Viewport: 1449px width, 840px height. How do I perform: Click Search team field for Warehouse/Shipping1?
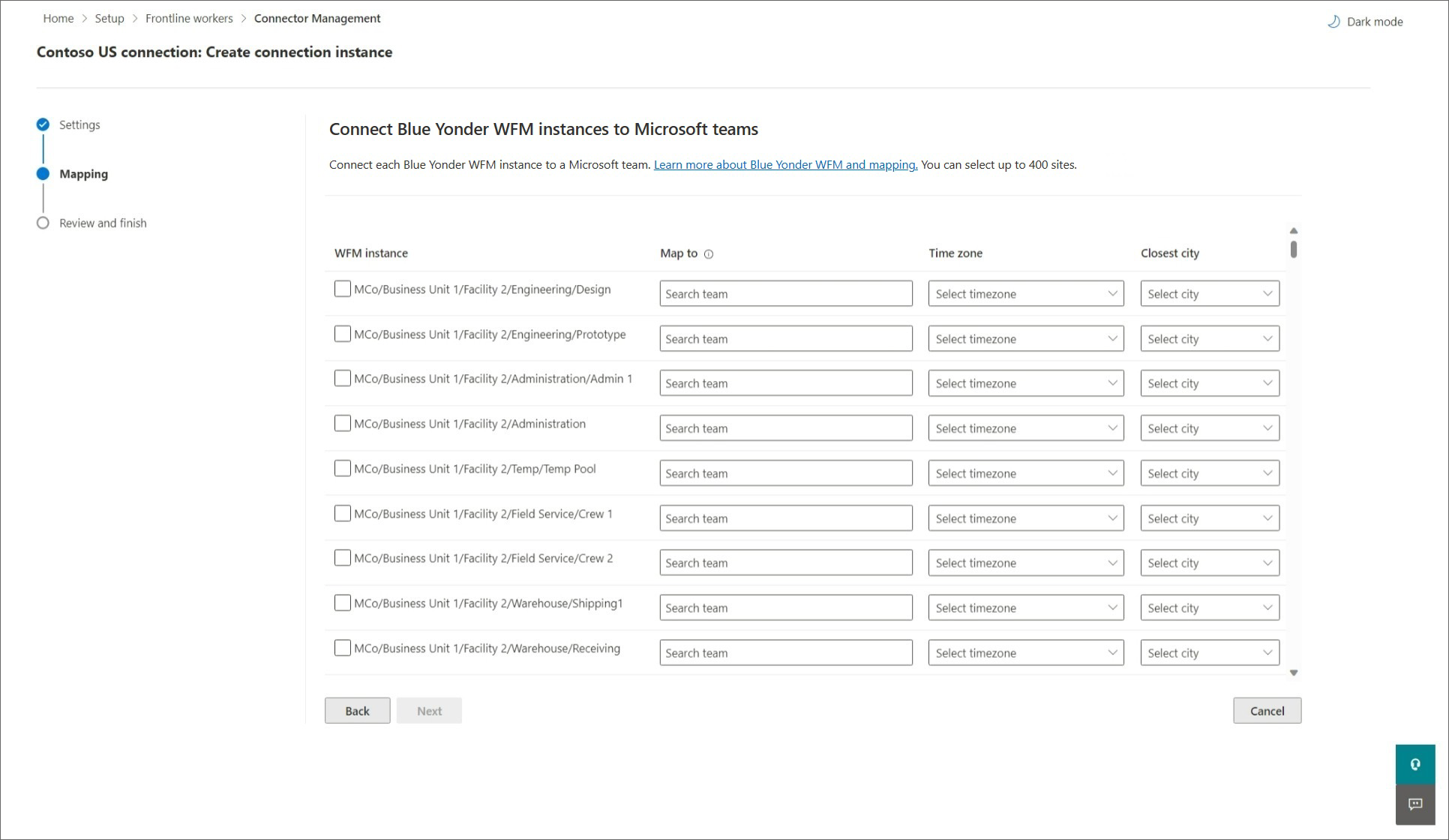tap(785, 608)
